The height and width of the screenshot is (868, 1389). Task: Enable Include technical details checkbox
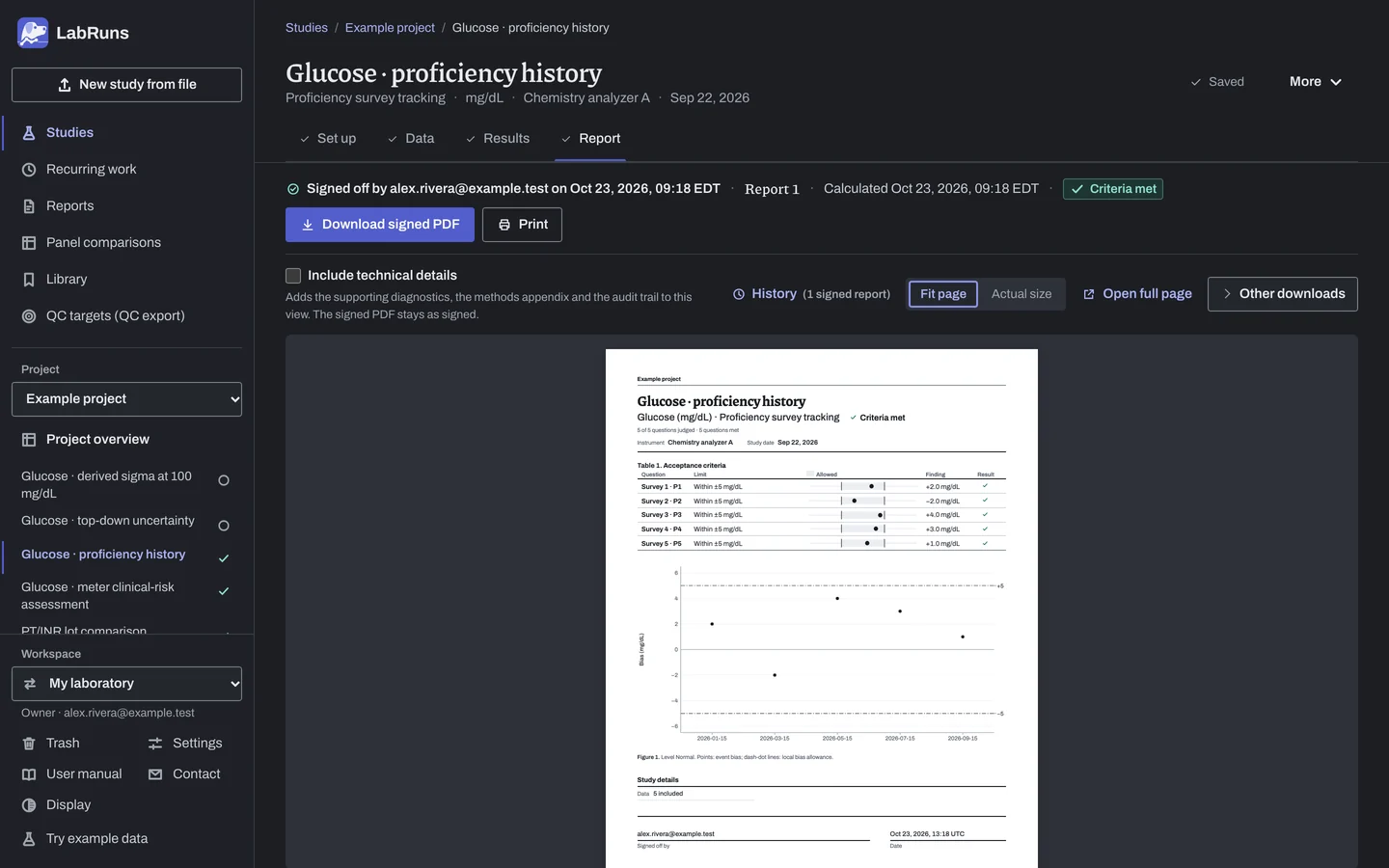[x=293, y=276]
